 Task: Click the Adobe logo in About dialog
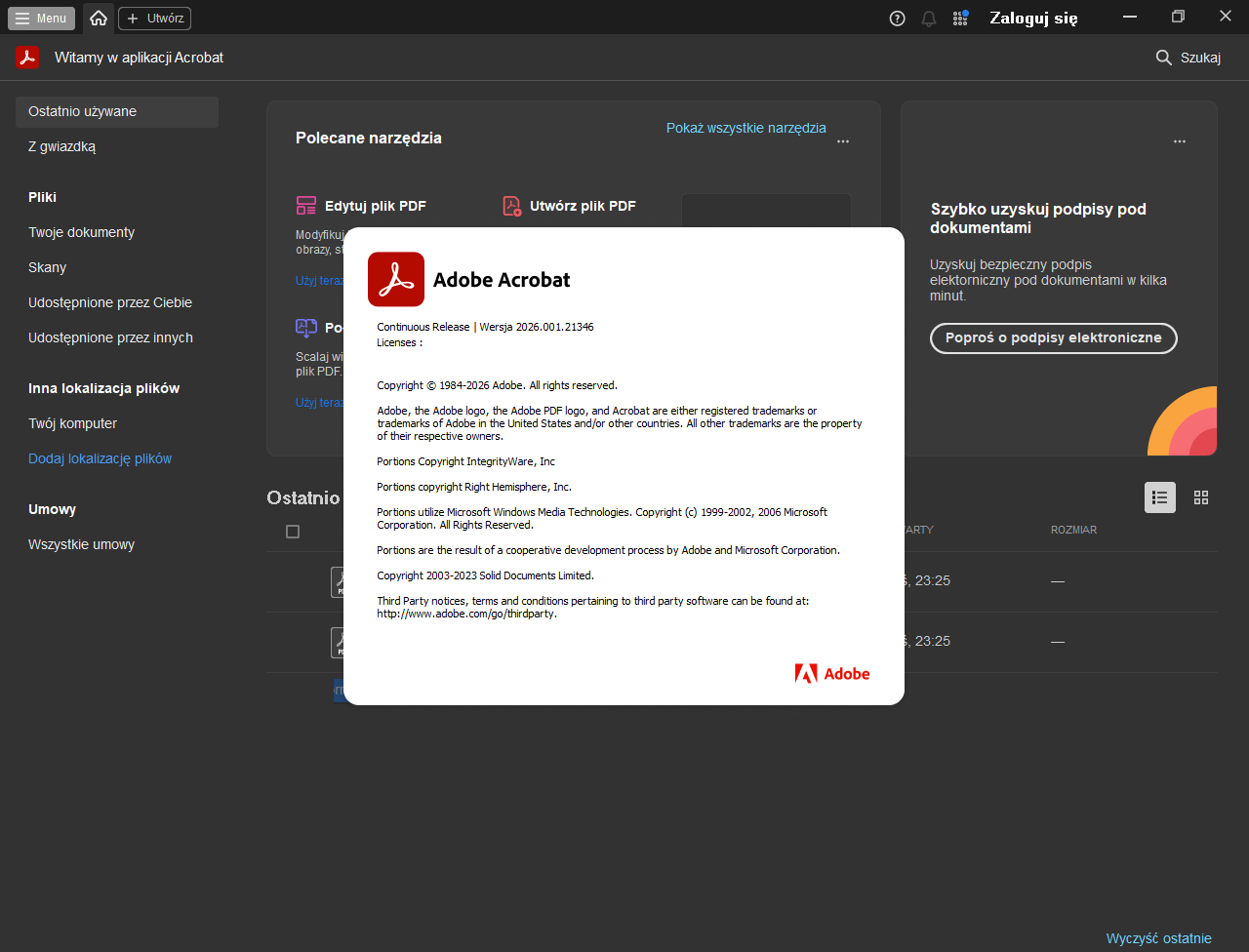click(832, 673)
